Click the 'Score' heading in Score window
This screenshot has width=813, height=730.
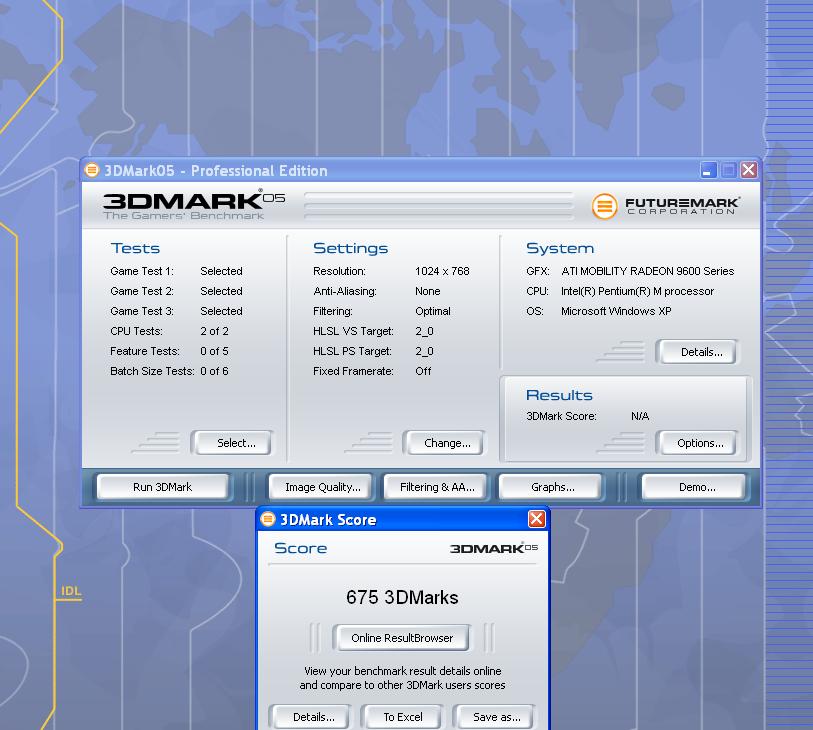[301, 548]
